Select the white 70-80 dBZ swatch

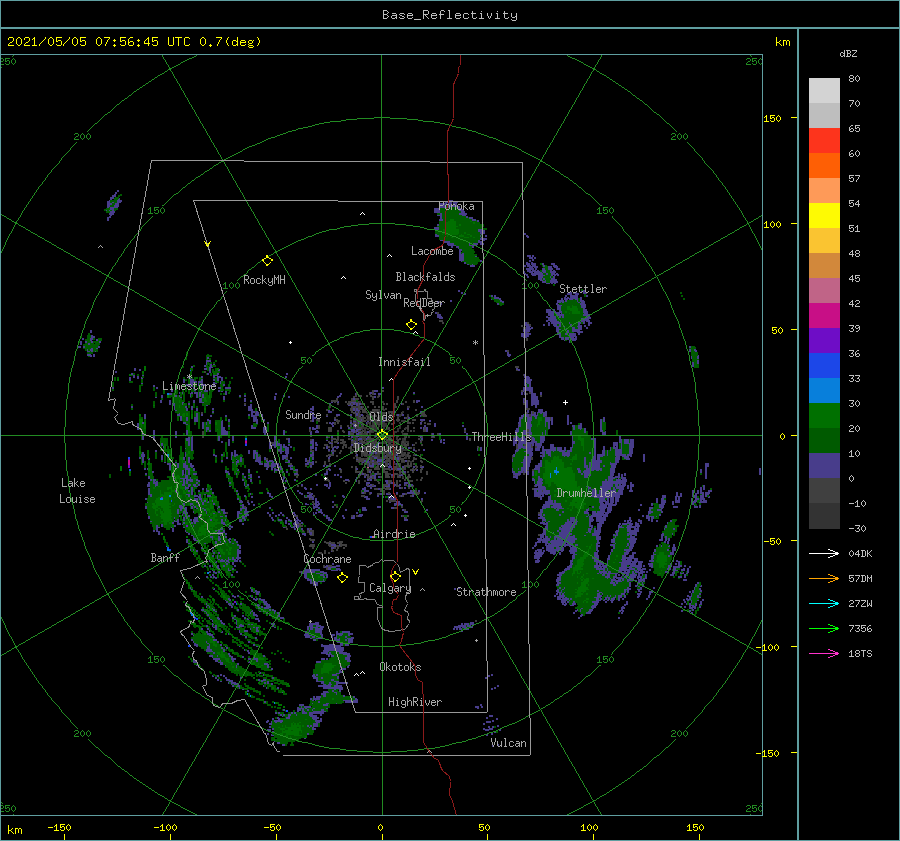(x=824, y=91)
